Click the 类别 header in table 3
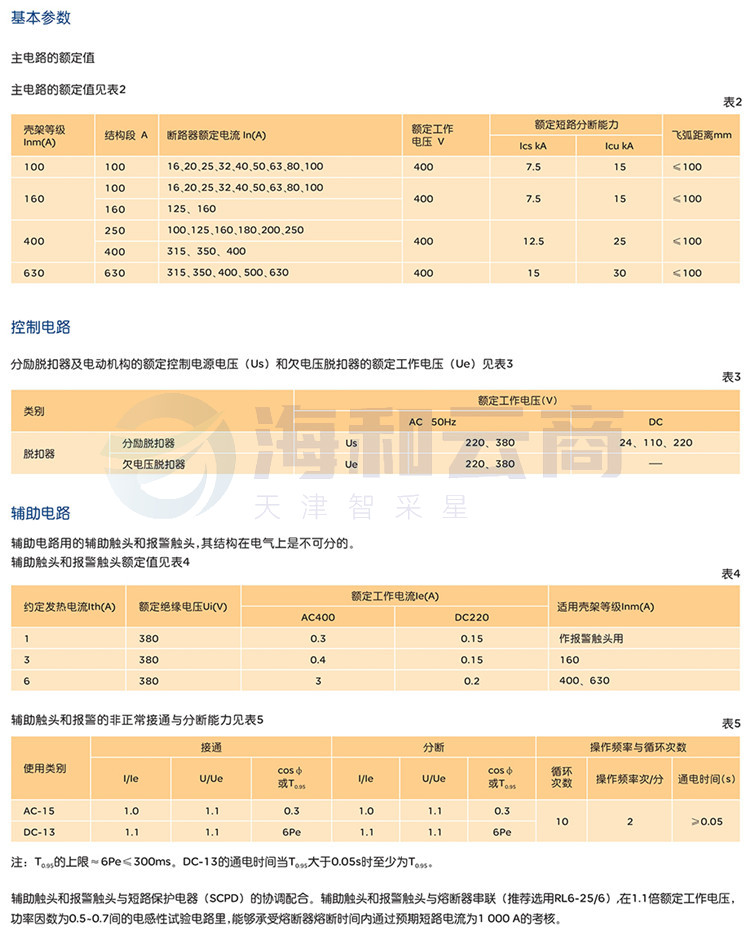Image resolution: width=750 pixels, height=939 pixels. click(x=34, y=411)
